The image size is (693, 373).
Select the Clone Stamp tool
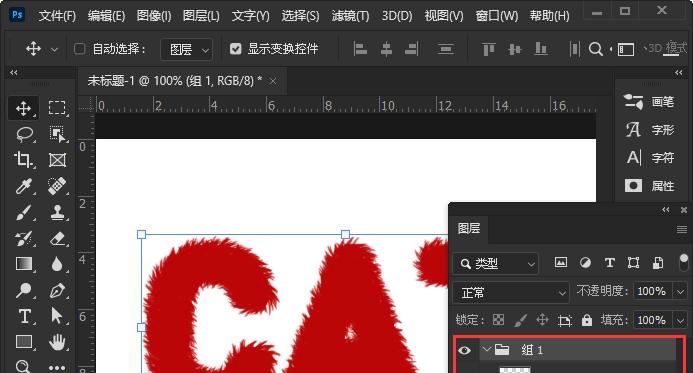pyautogui.click(x=57, y=212)
